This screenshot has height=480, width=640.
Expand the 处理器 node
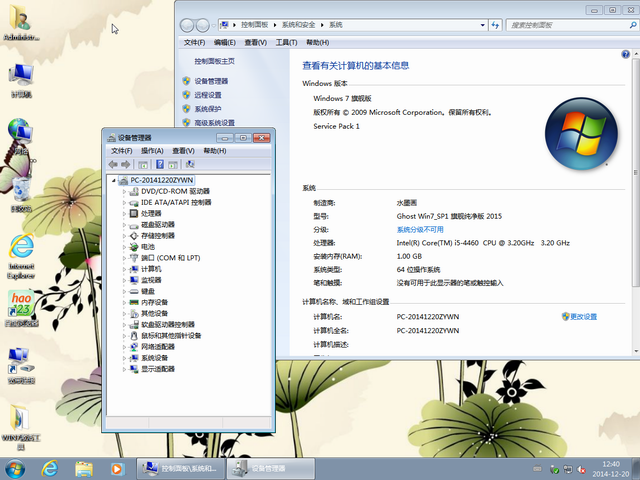click(x=124, y=213)
